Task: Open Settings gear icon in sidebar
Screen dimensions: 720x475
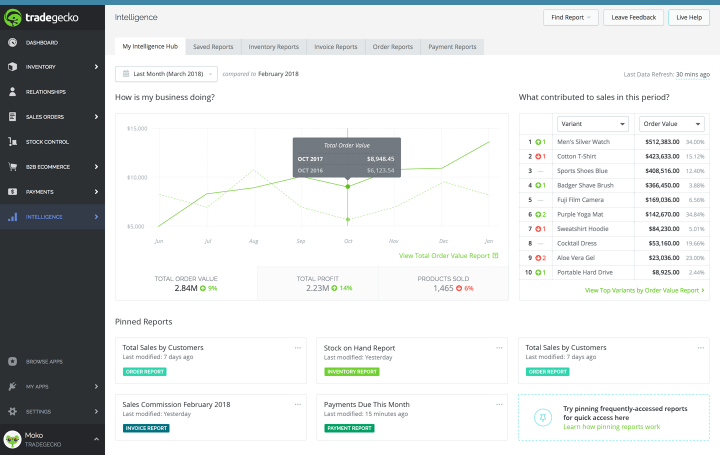Action: [12, 411]
